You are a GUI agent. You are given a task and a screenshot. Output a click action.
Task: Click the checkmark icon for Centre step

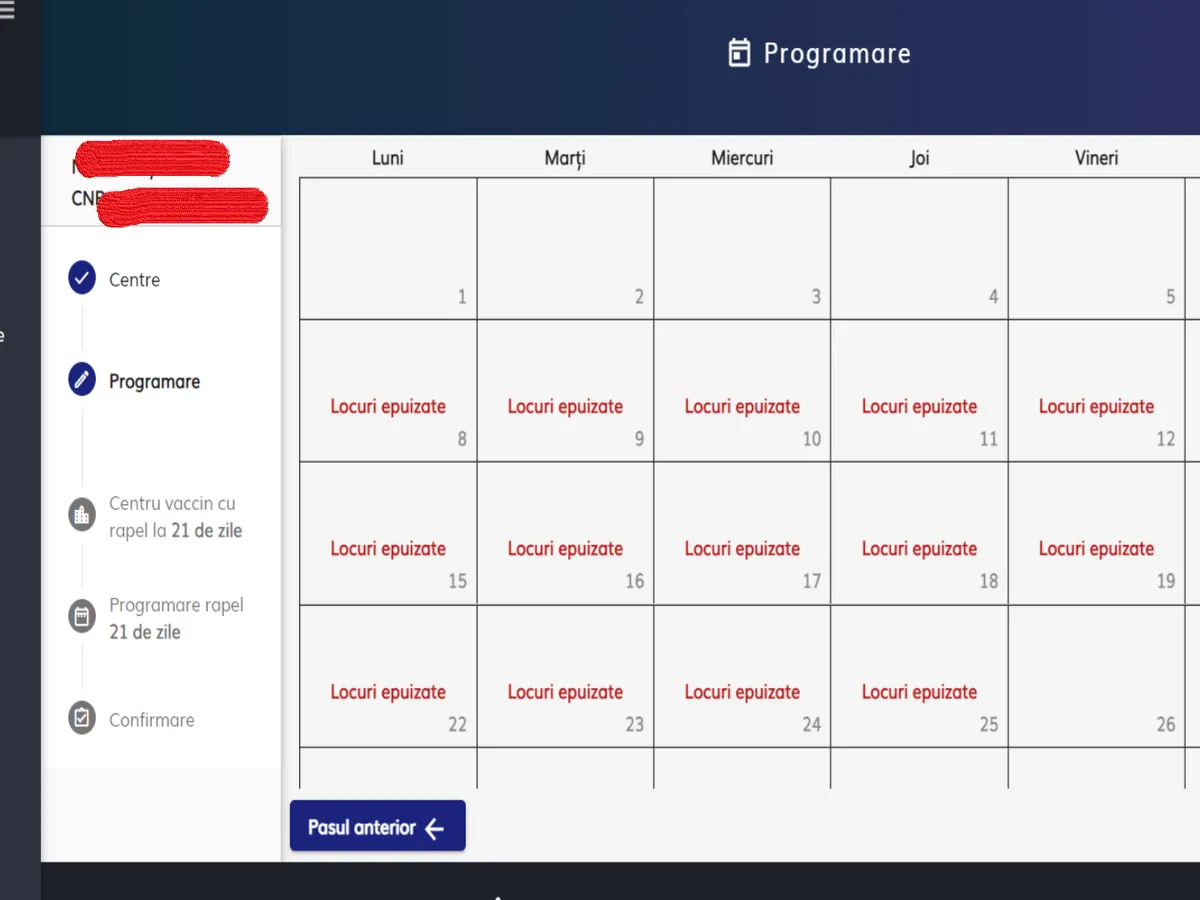(x=82, y=278)
